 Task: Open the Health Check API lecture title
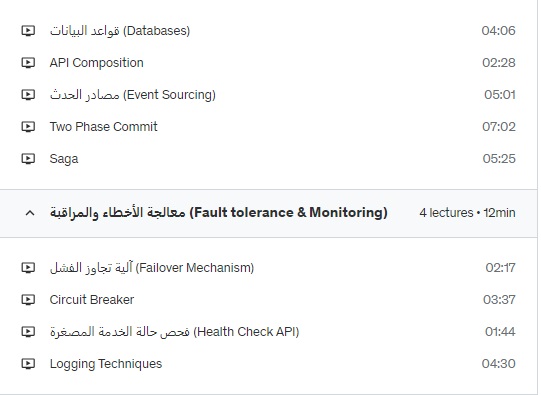[x=175, y=332]
